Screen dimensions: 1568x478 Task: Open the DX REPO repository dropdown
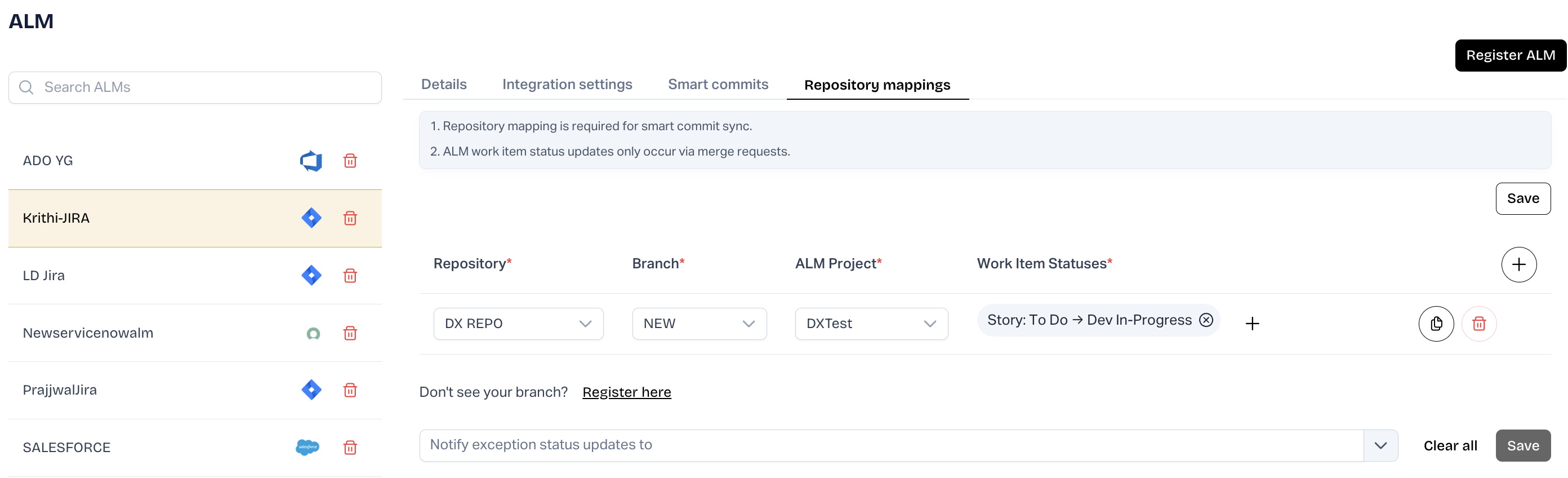point(518,324)
